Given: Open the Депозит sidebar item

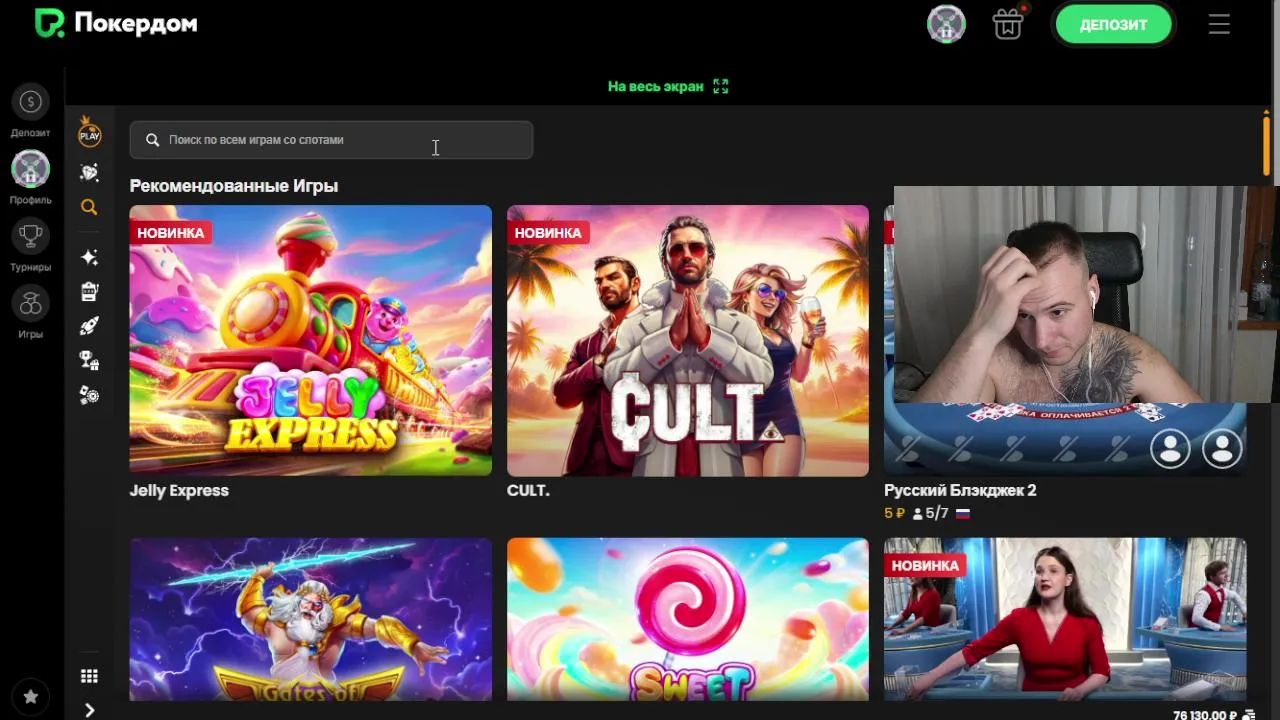Looking at the screenshot, I should coord(30,110).
